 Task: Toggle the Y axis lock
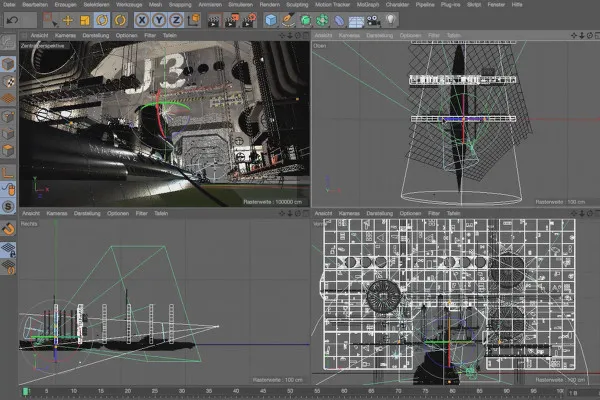coord(158,19)
